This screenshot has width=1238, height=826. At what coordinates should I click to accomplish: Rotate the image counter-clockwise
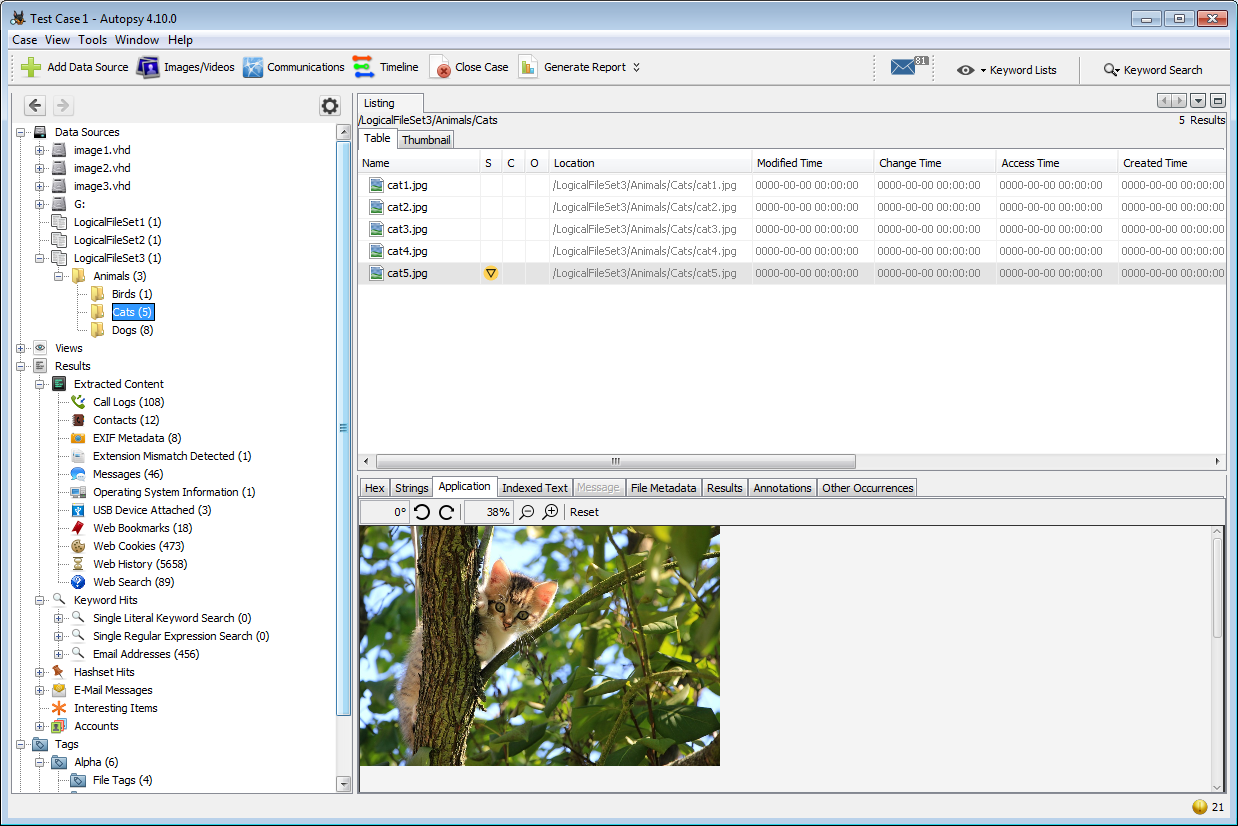point(422,512)
